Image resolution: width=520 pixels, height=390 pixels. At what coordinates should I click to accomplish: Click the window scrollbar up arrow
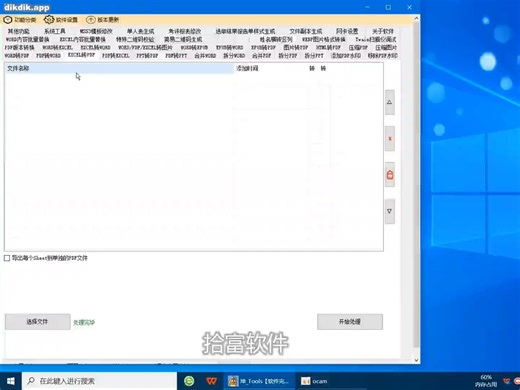coord(416,19)
